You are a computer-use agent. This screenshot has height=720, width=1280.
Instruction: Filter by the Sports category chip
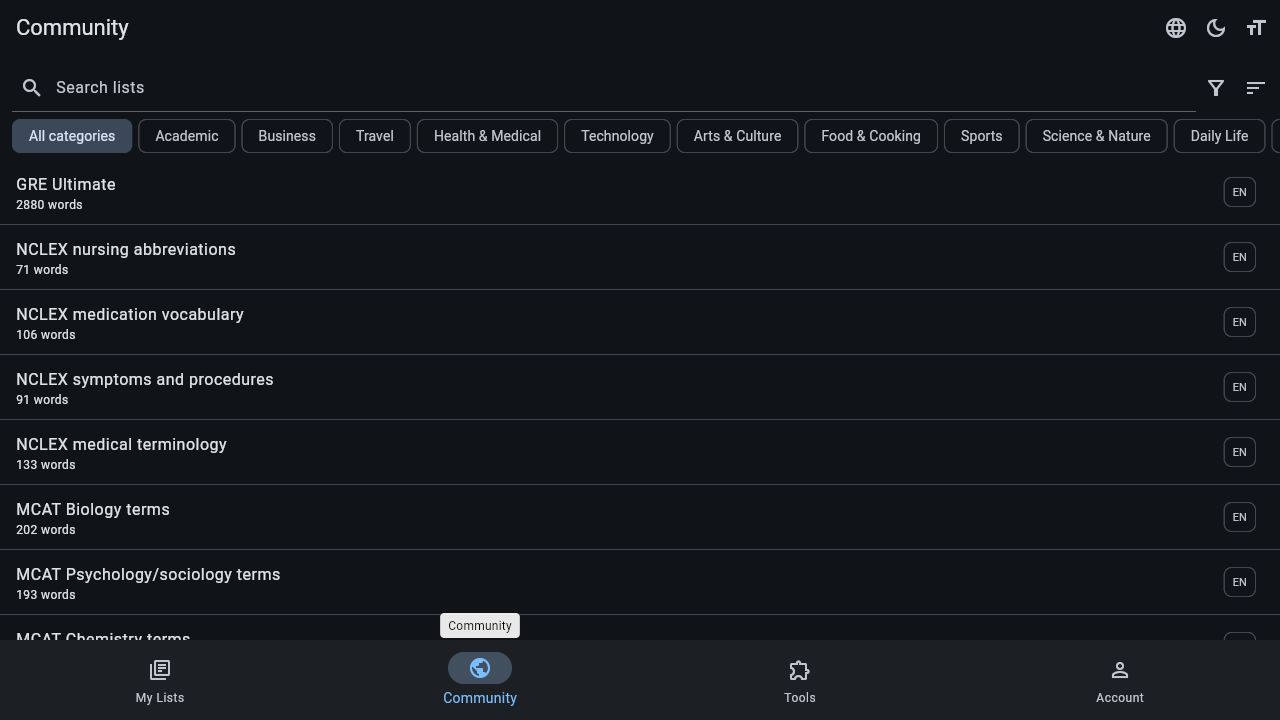(981, 136)
